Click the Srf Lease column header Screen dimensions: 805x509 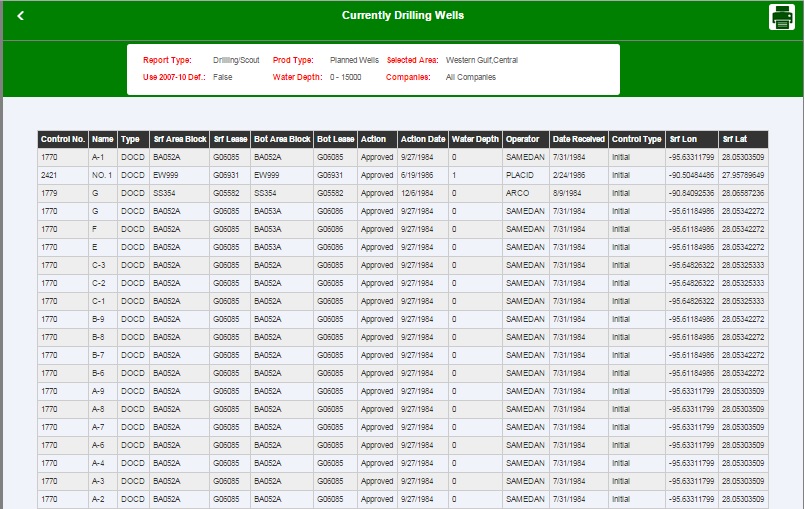[230, 139]
